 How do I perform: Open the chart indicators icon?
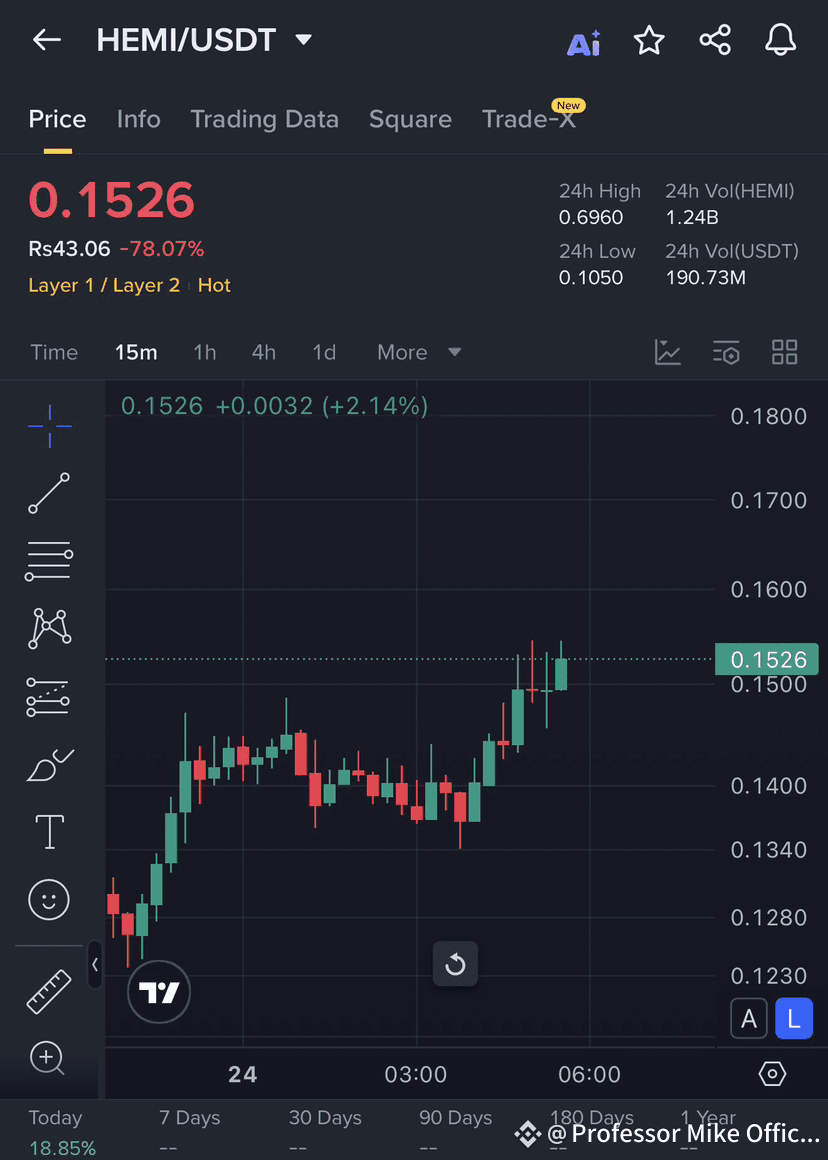[667, 352]
